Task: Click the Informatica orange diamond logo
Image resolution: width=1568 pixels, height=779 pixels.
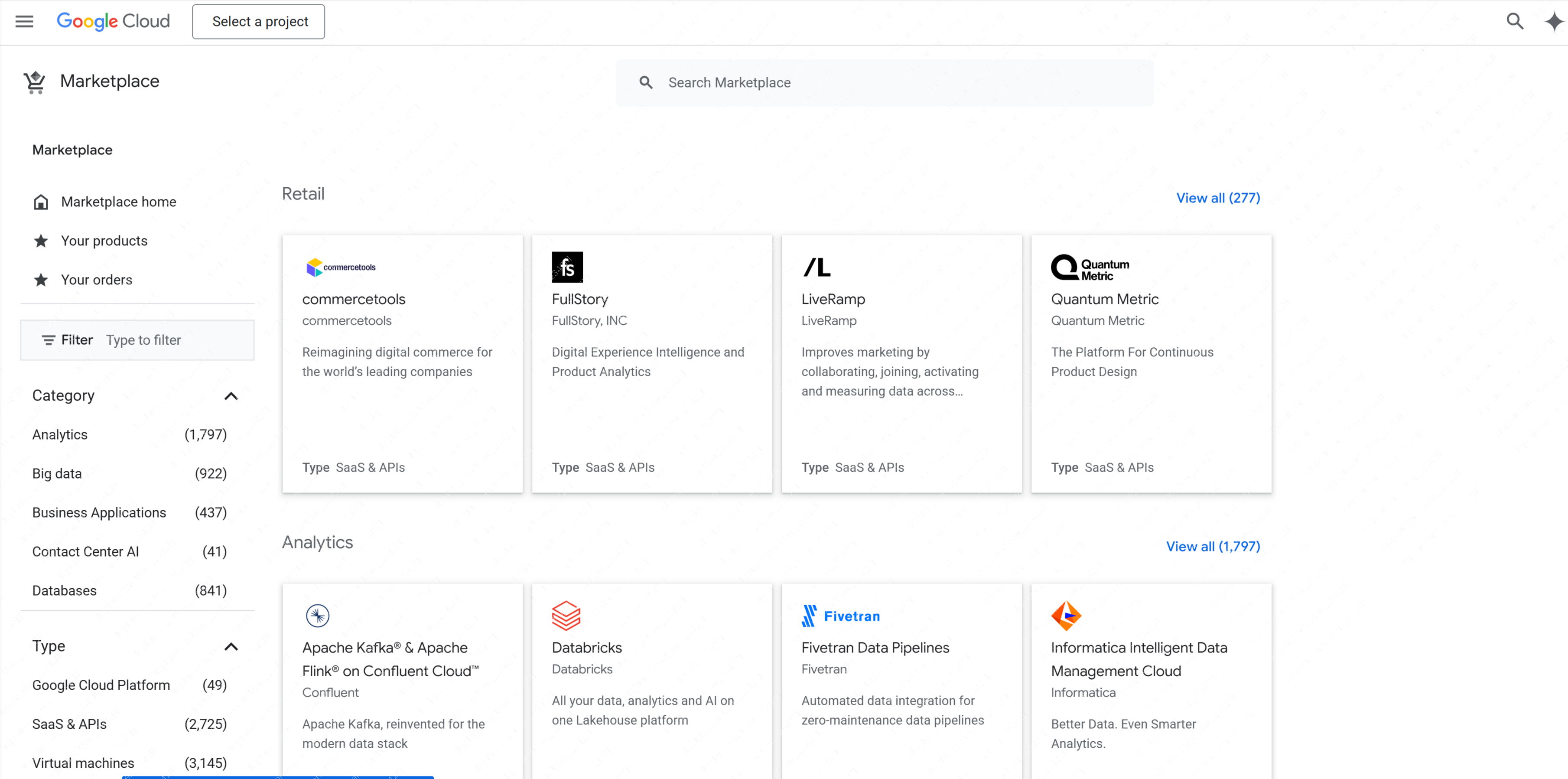Action: (1066, 615)
